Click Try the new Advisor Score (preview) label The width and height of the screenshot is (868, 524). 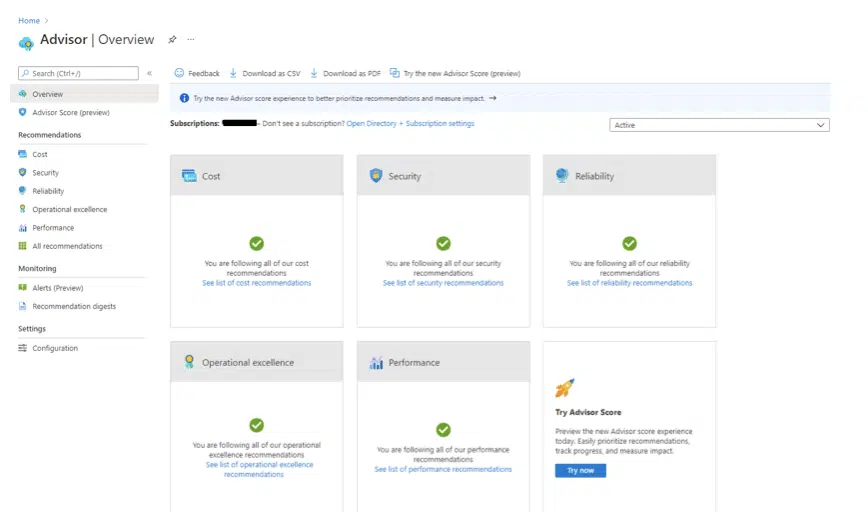click(462, 73)
